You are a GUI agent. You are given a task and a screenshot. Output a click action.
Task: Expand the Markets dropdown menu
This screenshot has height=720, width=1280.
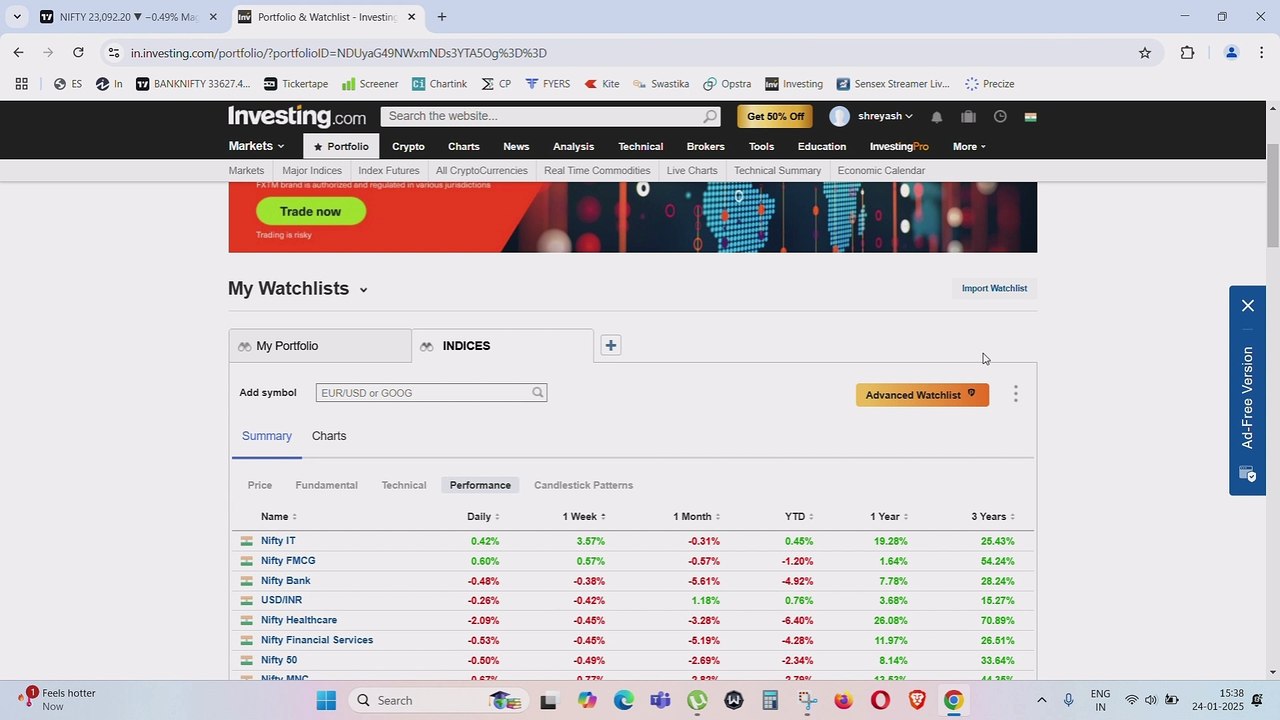click(256, 146)
